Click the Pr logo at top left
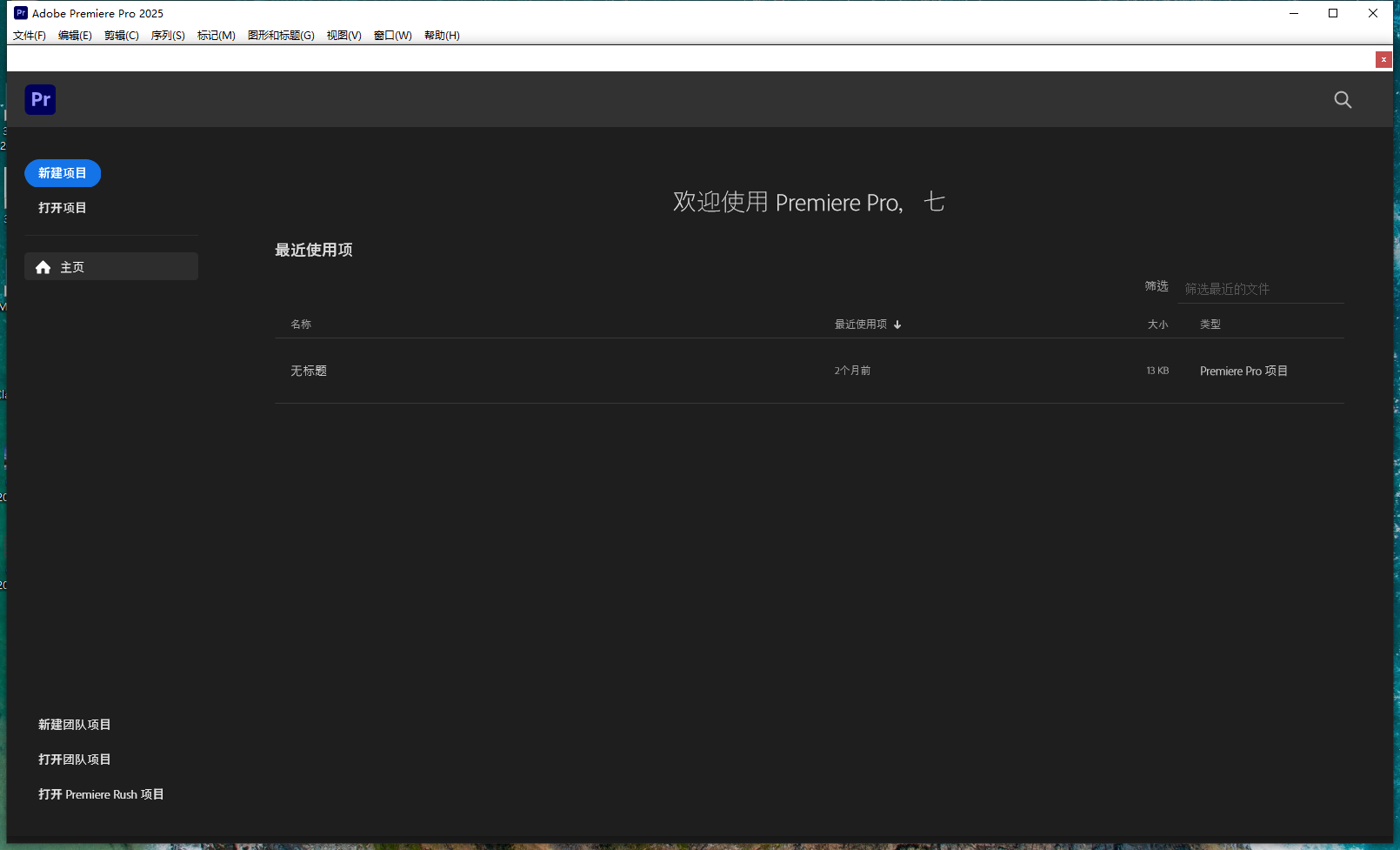This screenshot has width=1400, height=850. 39,99
